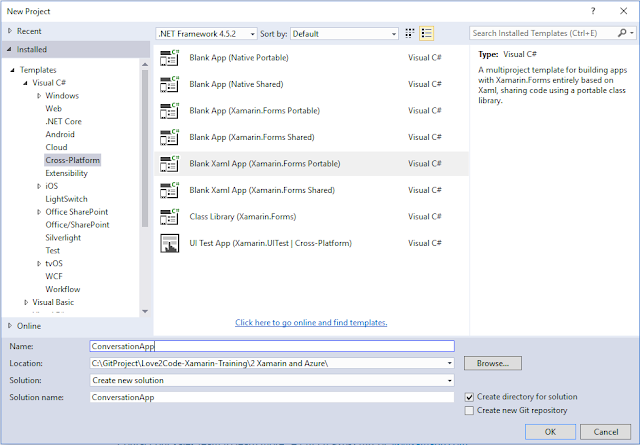The height and width of the screenshot is (445, 640).
Task: Click the OK button
Action: pos(550,432)
